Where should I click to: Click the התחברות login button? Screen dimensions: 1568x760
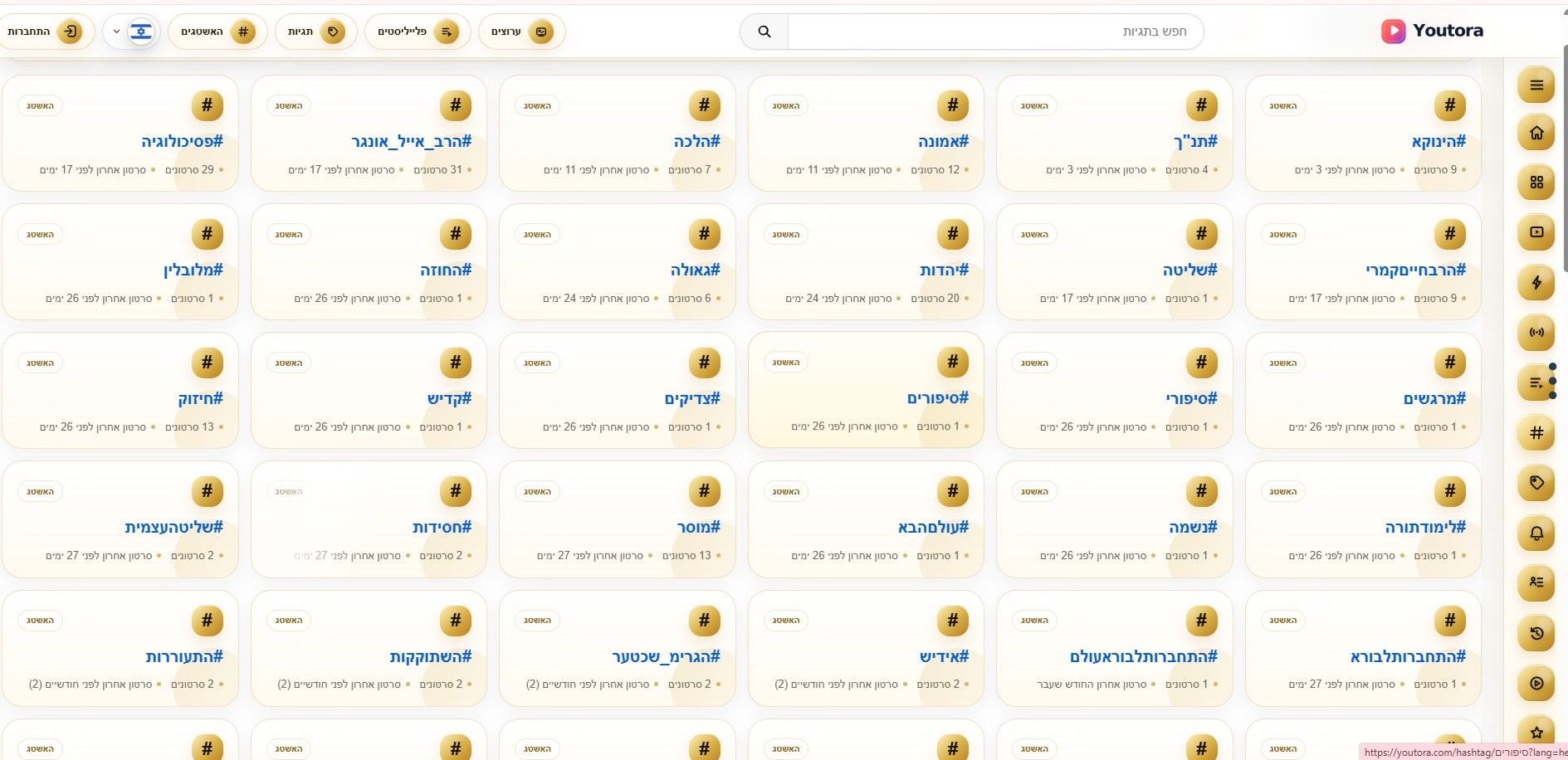(x=46, y=32)
